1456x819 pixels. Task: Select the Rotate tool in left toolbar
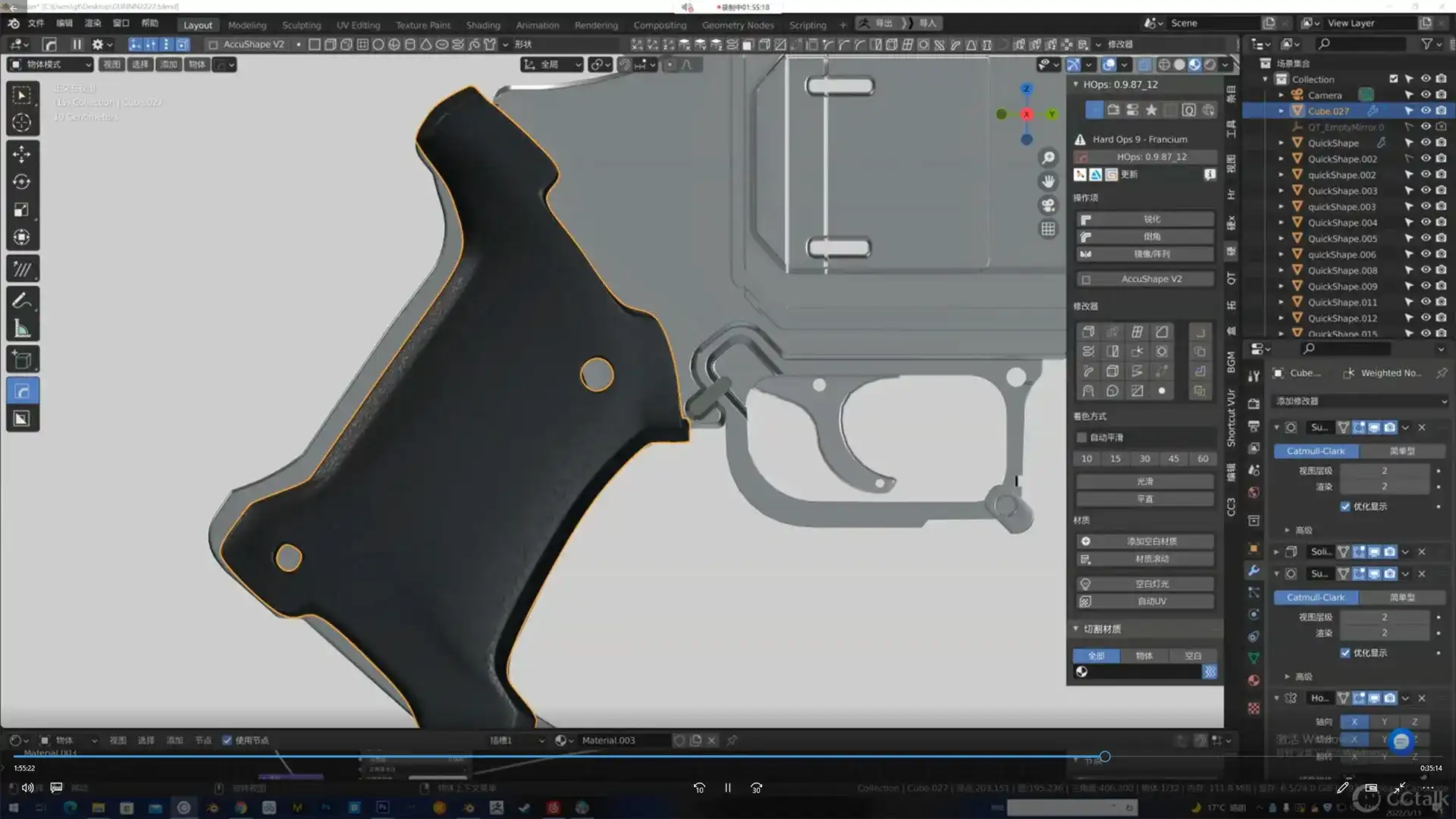coord(22,182)
